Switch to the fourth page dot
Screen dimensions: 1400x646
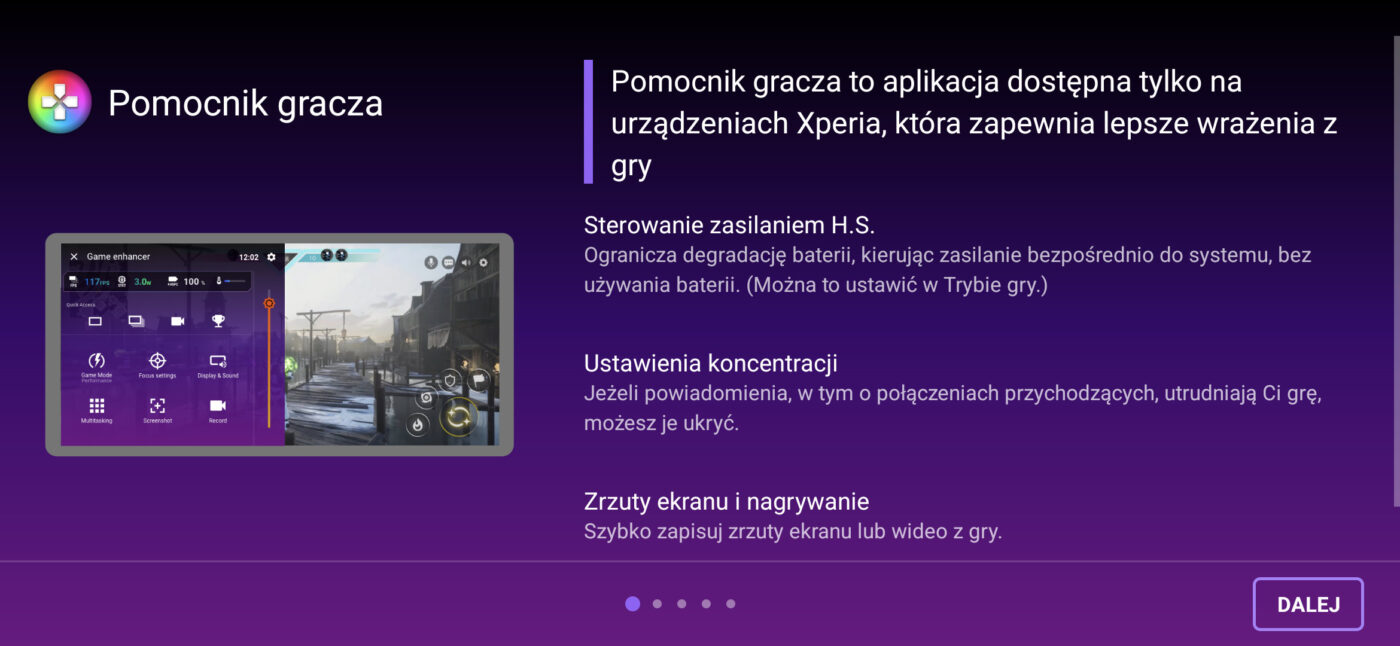[x=706, y=604]
